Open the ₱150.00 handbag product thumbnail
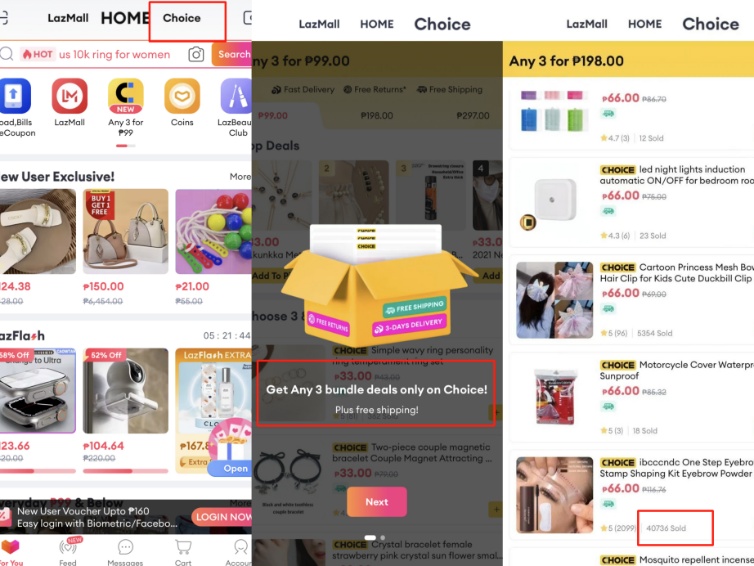 click(x=126, y=231)
